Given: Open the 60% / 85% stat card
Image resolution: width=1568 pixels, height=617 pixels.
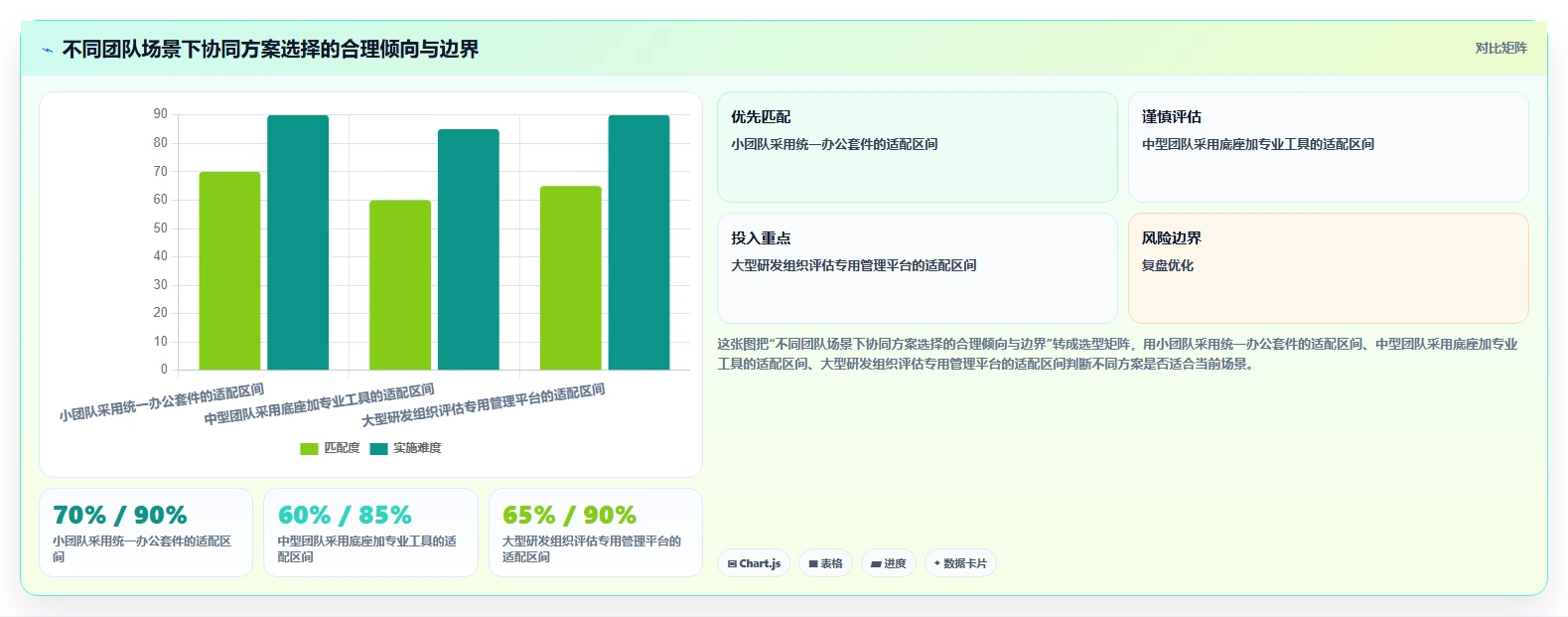Looking at the screenshot, I should (370, 533).
